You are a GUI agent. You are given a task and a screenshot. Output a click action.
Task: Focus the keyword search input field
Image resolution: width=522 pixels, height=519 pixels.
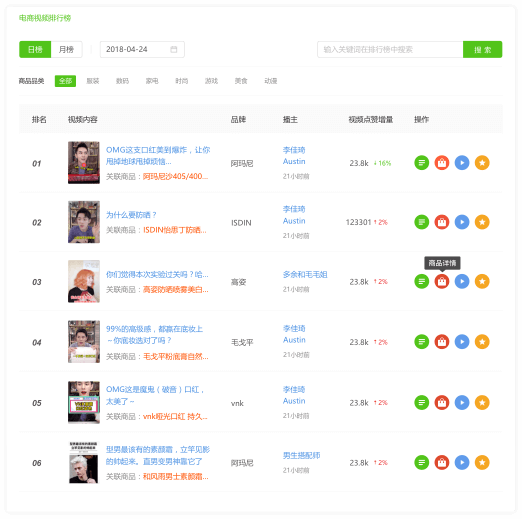tap(390, 49)
